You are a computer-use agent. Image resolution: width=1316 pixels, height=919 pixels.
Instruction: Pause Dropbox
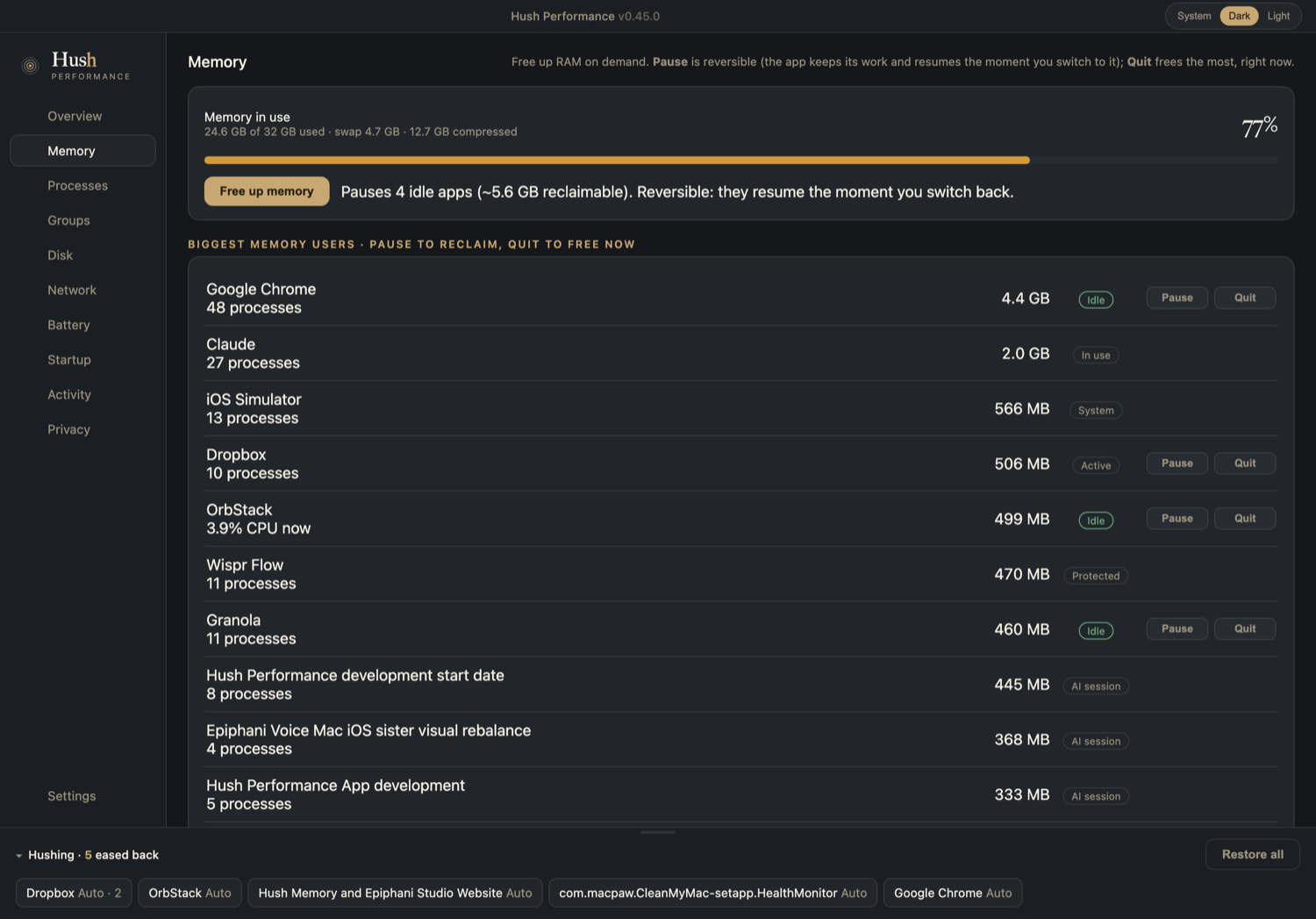pyautogui.click(x=1177, y=463)
